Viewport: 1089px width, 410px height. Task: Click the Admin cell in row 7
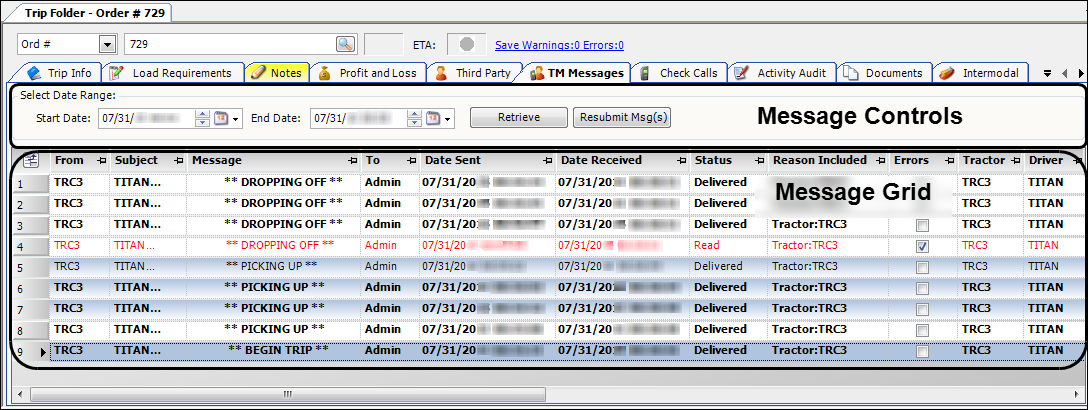click(391, 309)
